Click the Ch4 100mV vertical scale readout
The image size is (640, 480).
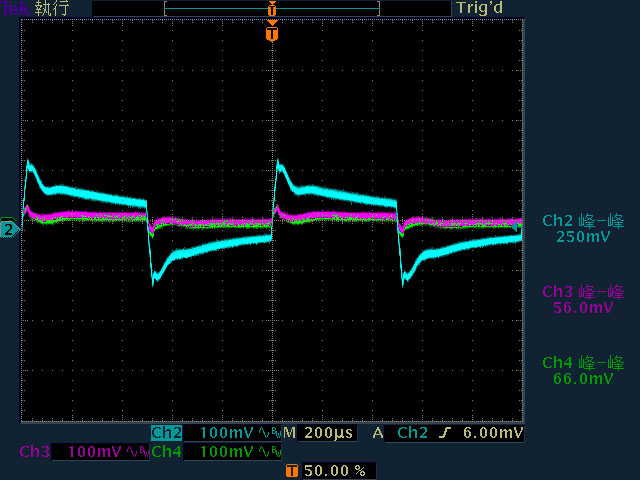pos(227,452)
